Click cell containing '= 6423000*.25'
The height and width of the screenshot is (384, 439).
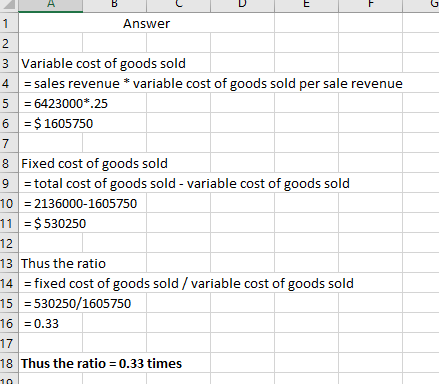(66, 103)
